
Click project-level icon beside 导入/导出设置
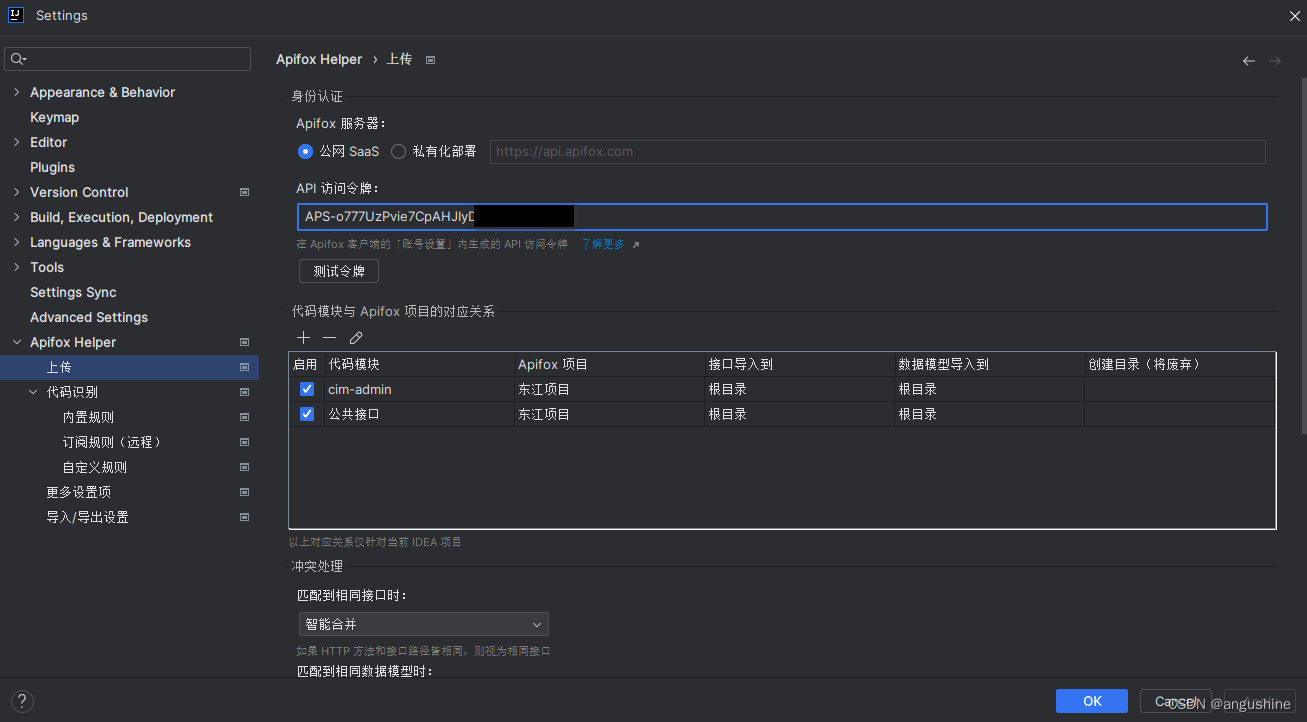pyautogui.click(x=244, y=517)
